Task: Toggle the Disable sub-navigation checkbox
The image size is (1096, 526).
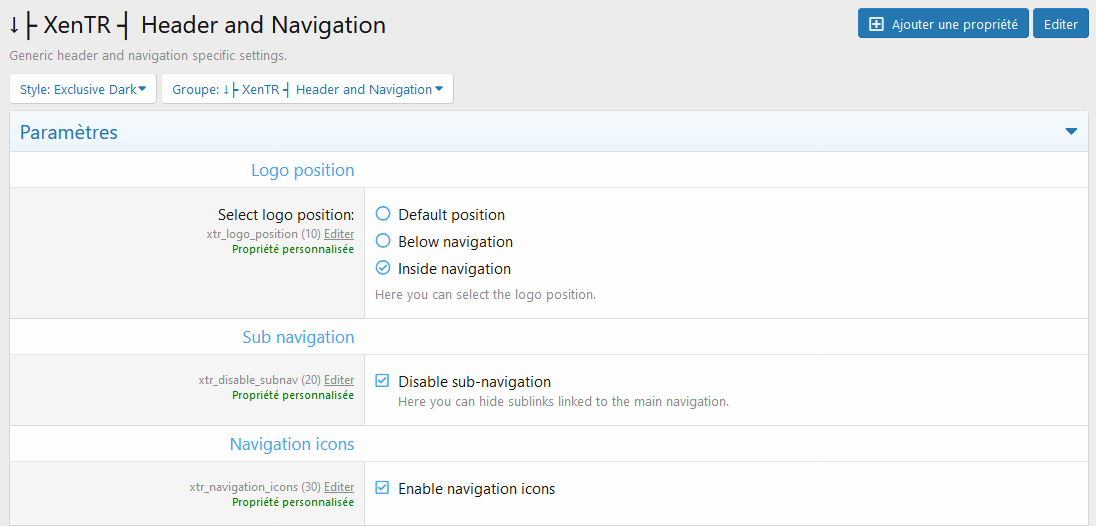Action: click(382, 381)
